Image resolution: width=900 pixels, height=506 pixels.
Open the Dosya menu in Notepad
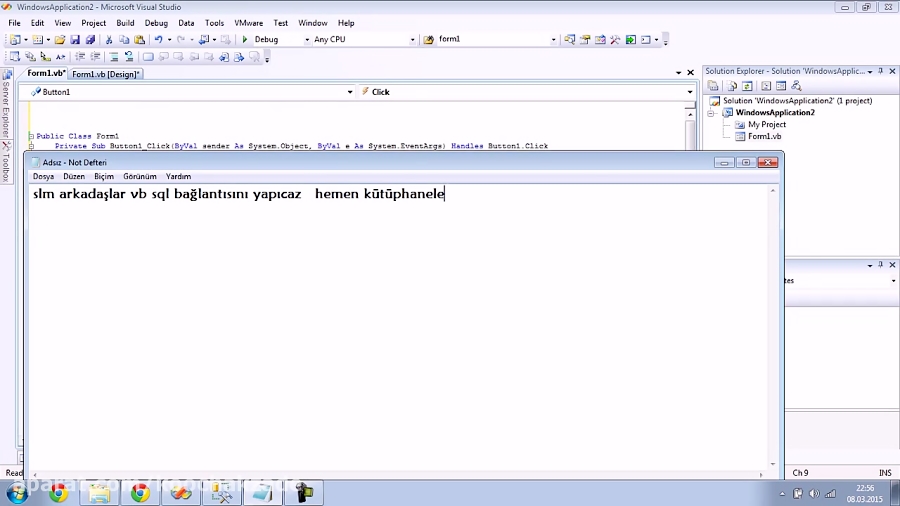tap(43, 176)
